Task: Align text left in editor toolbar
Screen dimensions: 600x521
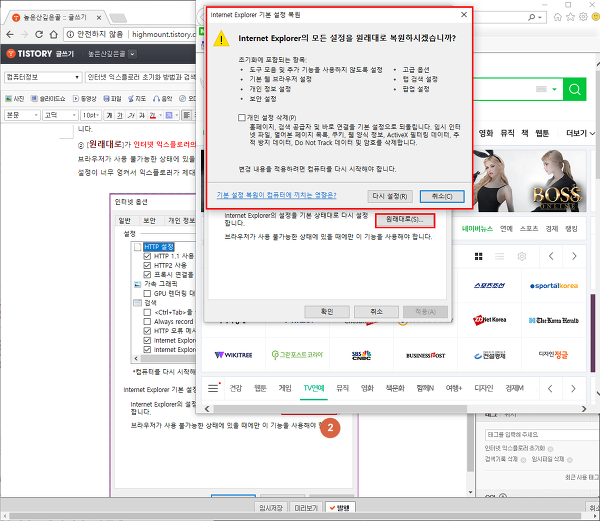Action: [186, 115]
